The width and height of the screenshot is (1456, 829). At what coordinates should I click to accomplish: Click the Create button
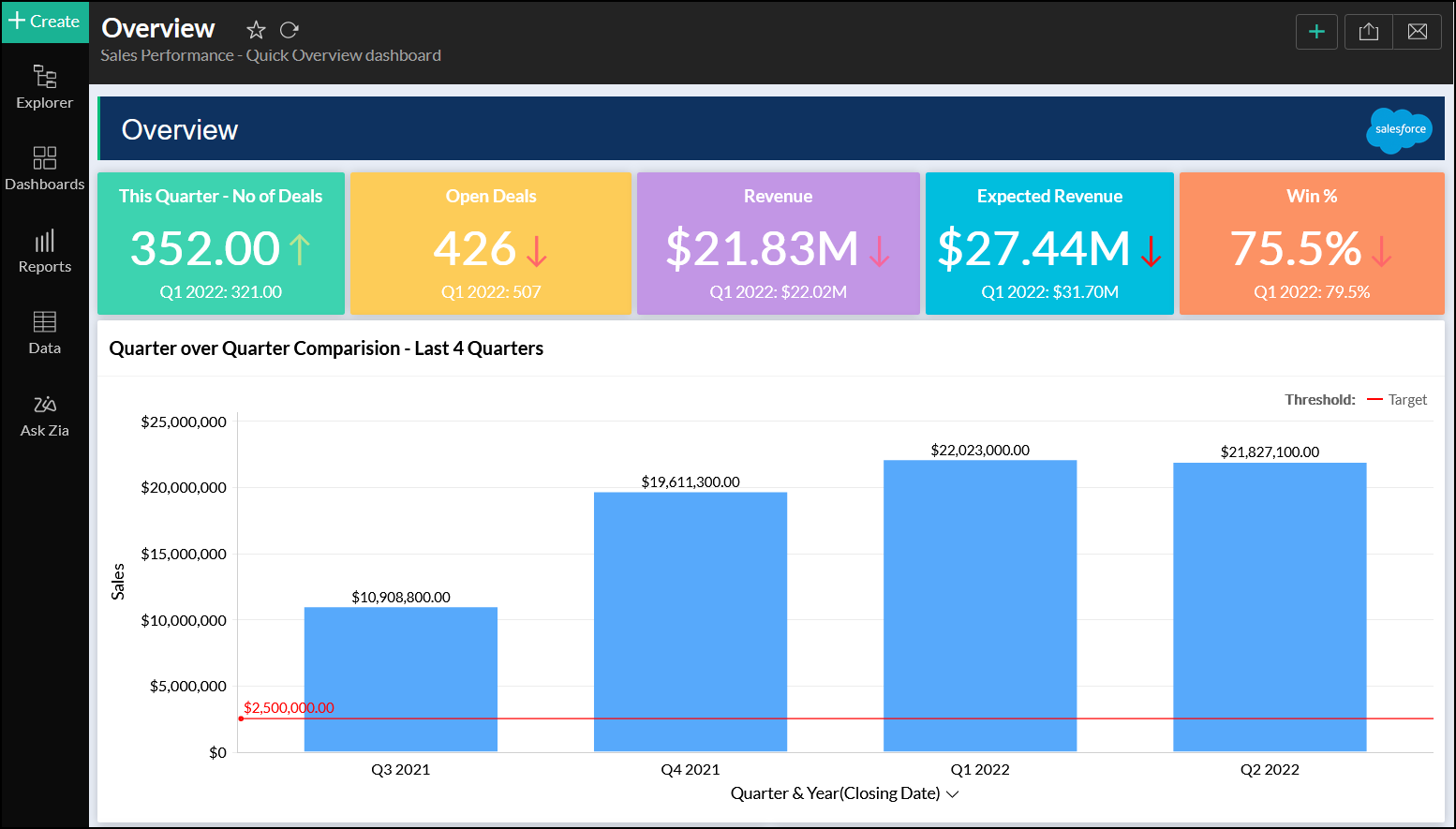click(44, 22)
